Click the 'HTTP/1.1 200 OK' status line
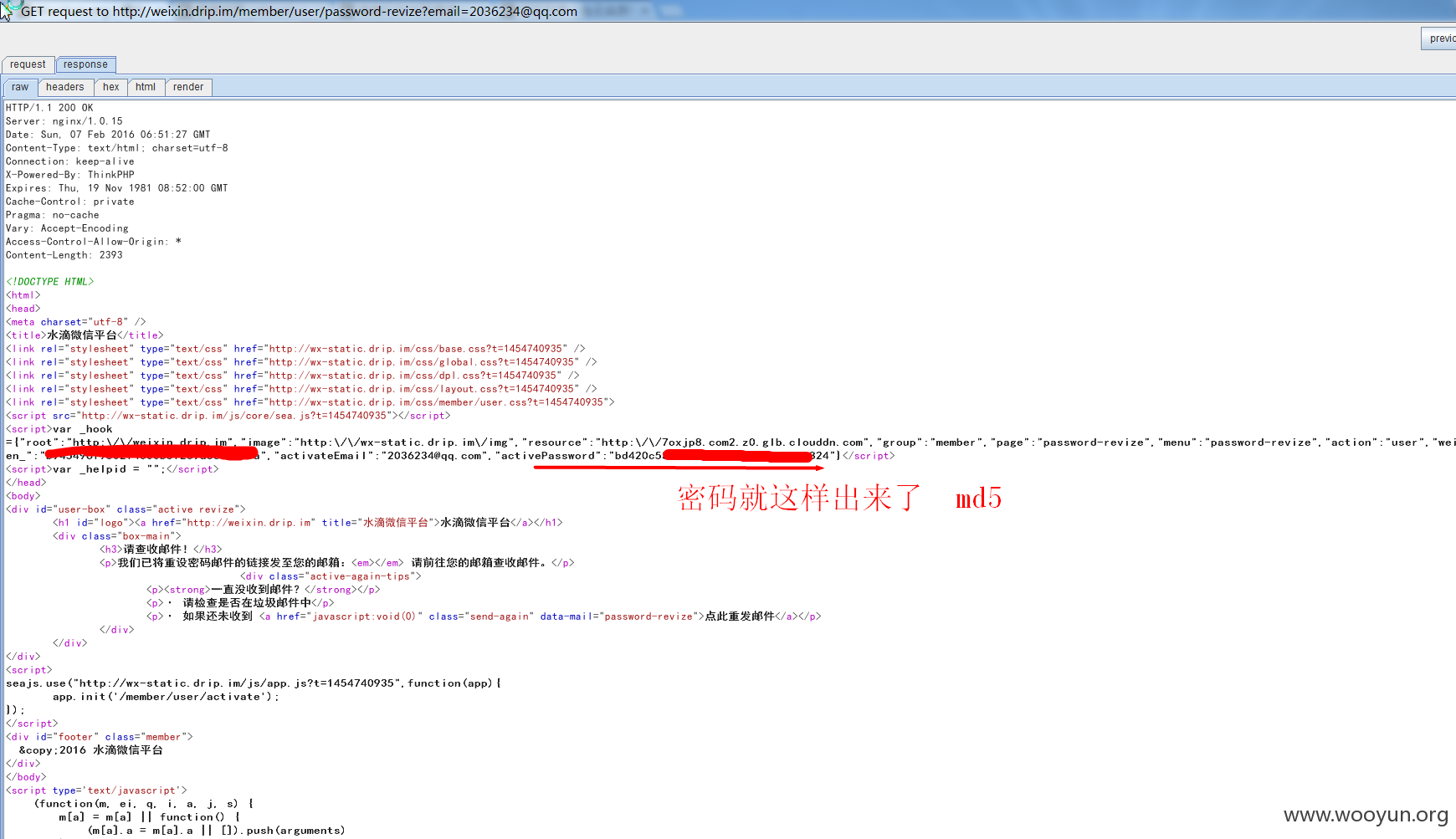 pyautogui.click(x=49, y=108)
